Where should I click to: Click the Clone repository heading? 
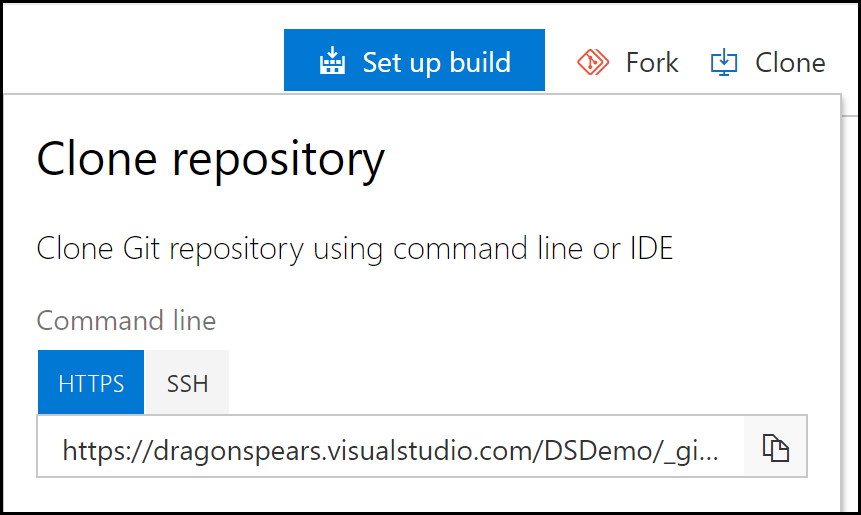coord(210,158)
